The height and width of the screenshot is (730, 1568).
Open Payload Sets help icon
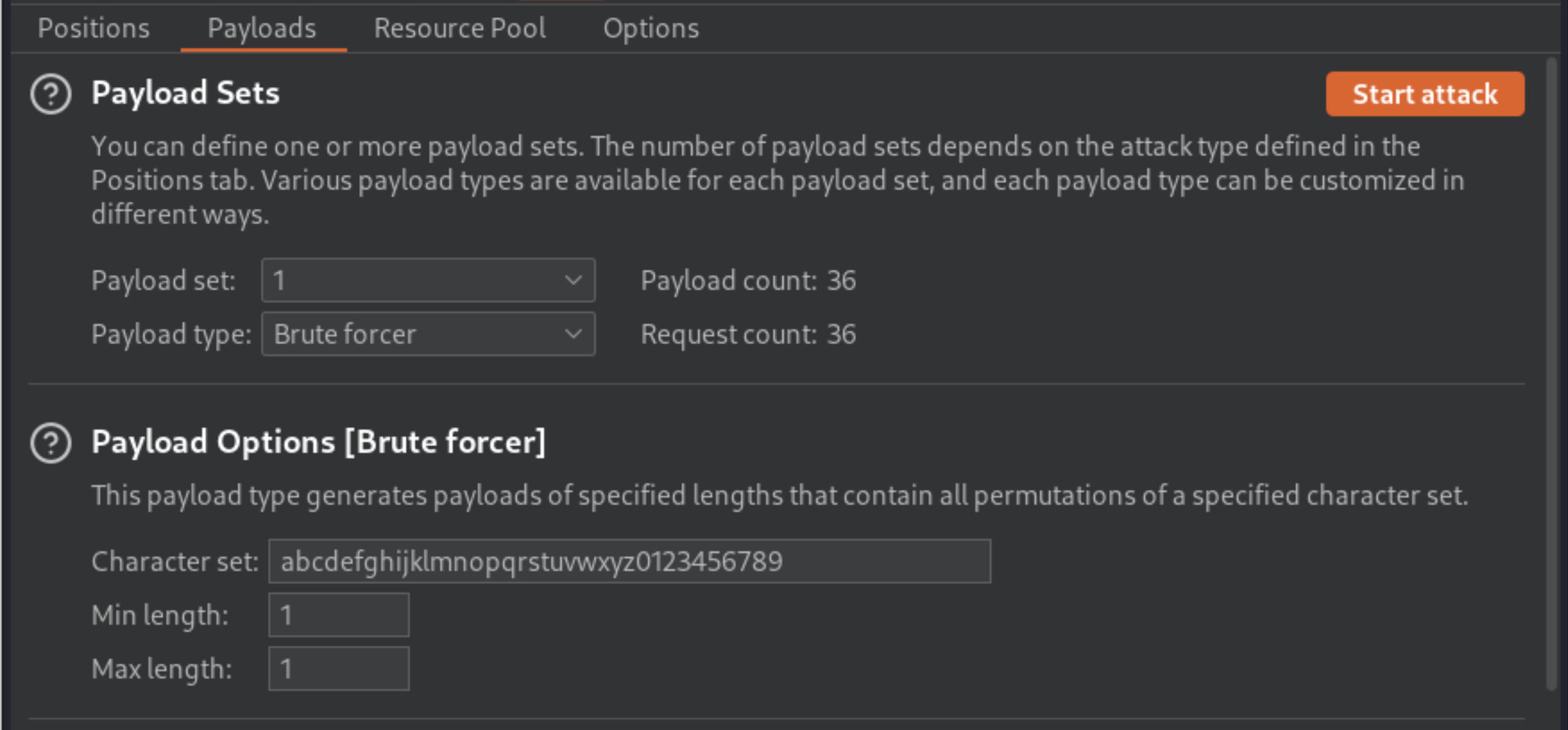[x=51, y=94]
